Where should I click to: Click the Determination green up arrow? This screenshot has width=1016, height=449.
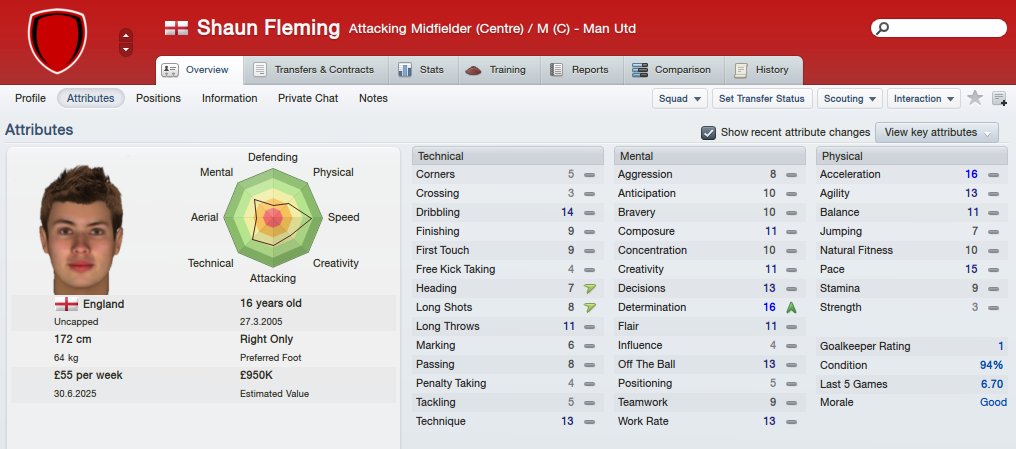click(x=791, y=307)
